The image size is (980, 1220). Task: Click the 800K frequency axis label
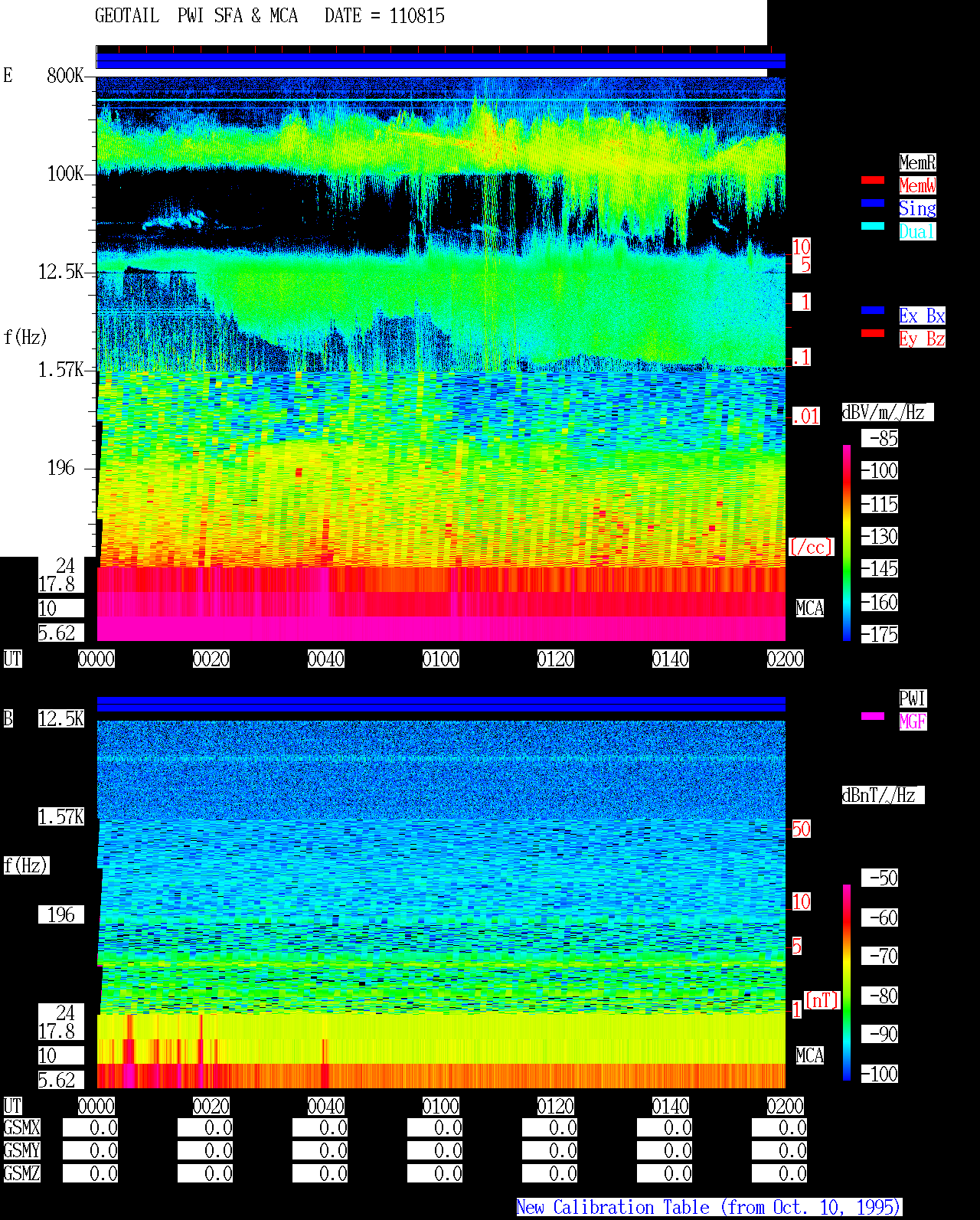[65, 75]
